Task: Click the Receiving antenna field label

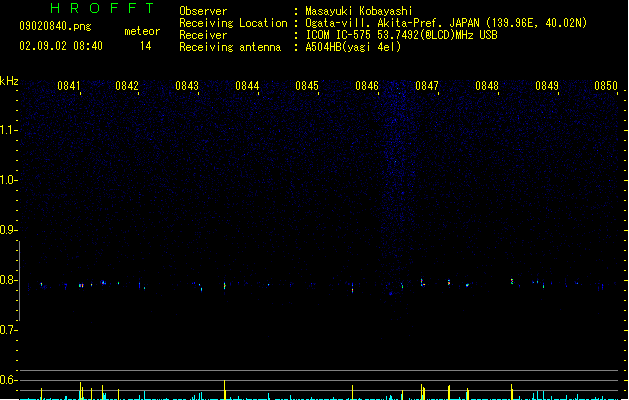Action: pyautogui.click(x=230, y=47)
